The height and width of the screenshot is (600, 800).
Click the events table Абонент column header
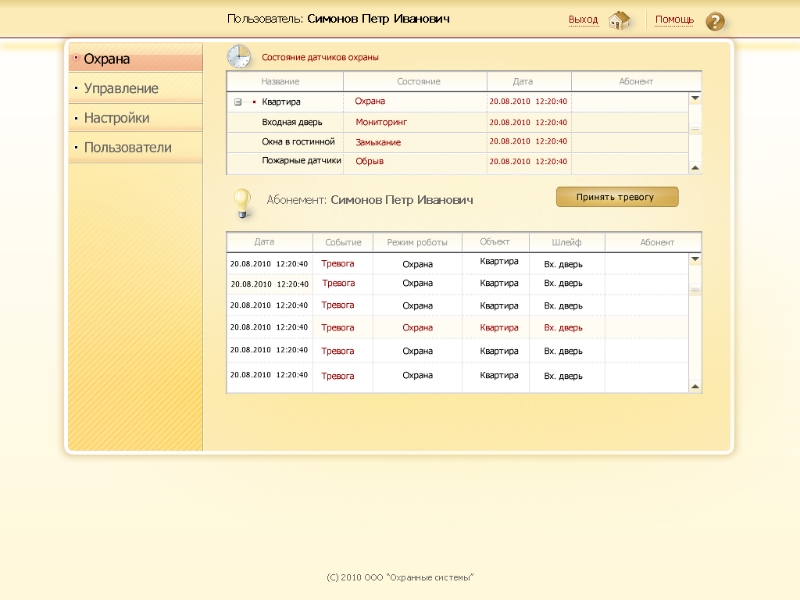pos(653,242)
